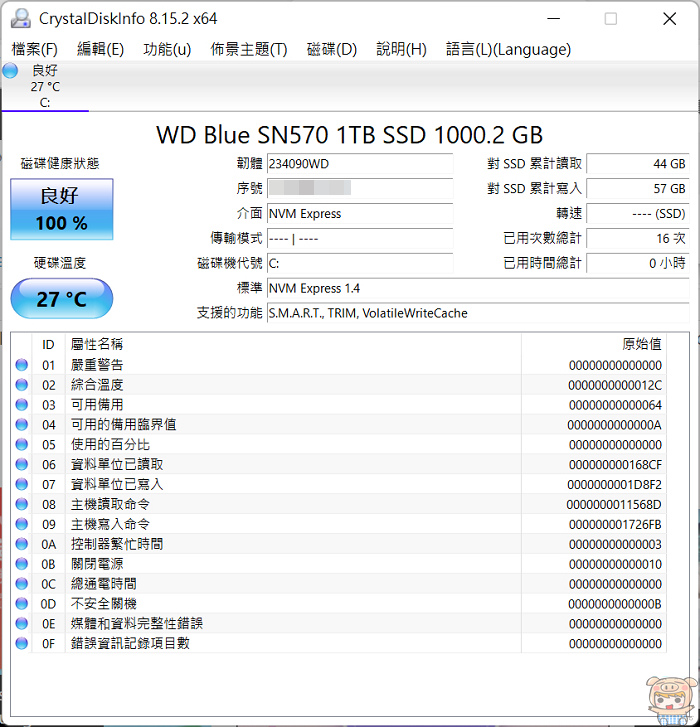The image size is (700, 727).
Task: Select the 錯誤資訊記錄項目數 attribute name
Action: [x=130, y=644]
